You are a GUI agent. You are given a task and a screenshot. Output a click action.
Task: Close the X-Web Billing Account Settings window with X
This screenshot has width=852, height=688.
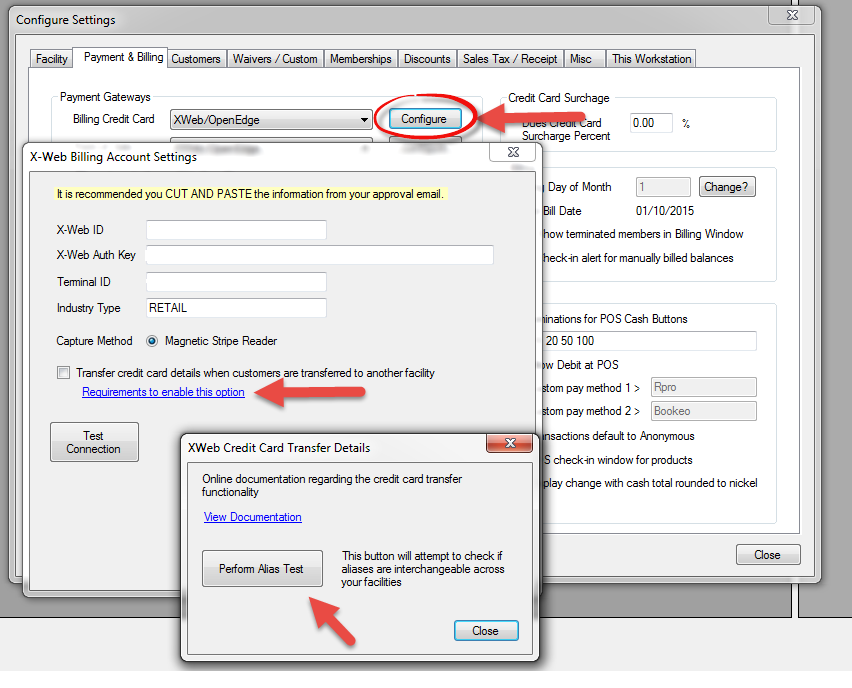(512, 152)
